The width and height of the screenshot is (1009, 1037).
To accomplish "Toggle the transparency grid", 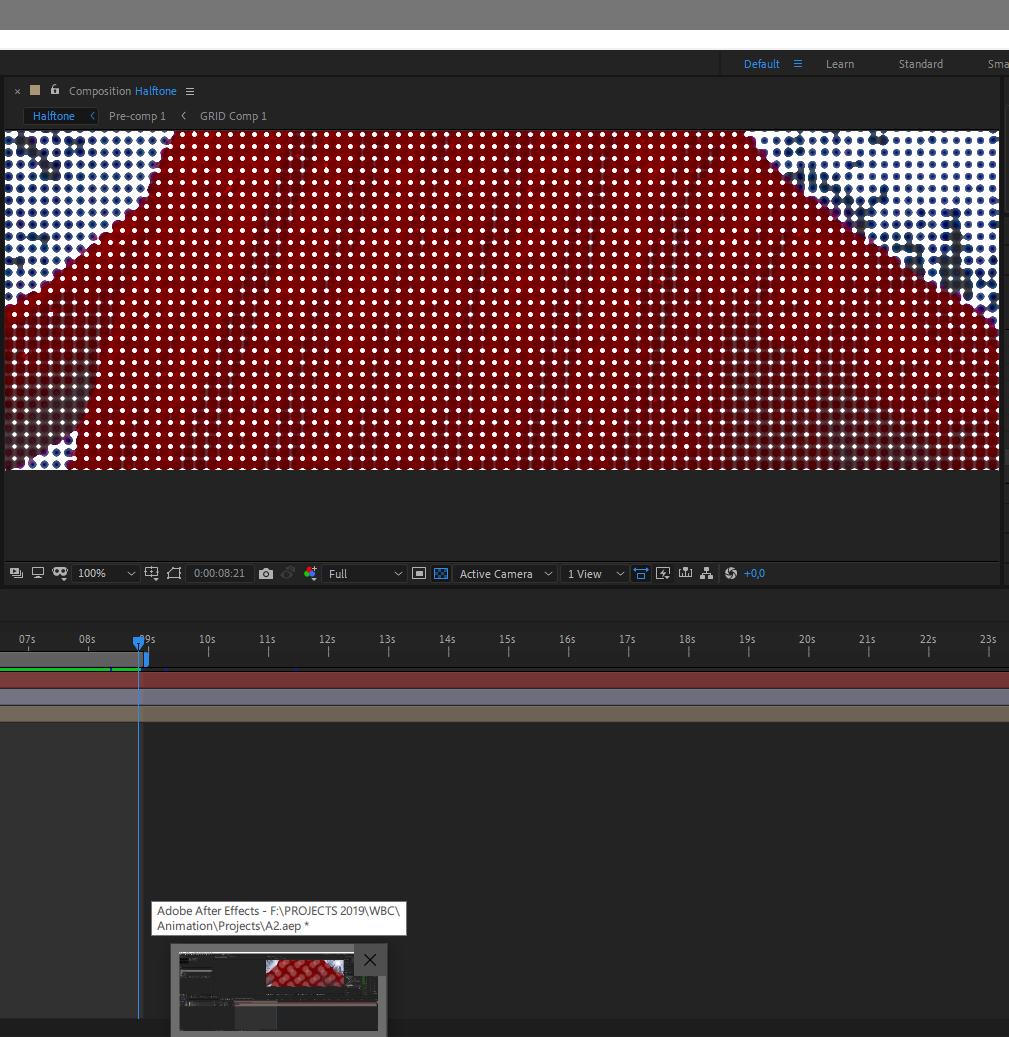I will pos(440,573).
